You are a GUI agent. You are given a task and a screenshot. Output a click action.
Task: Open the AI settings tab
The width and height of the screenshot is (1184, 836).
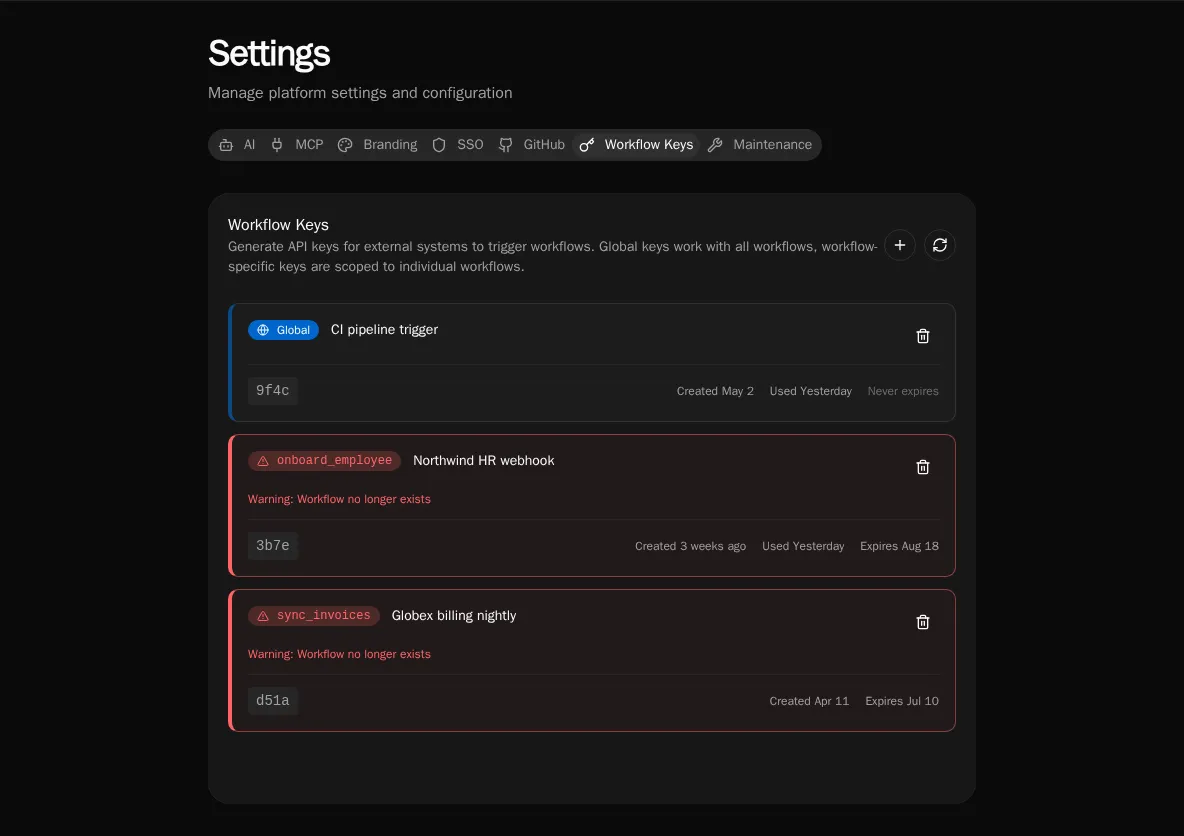(237, 145)
